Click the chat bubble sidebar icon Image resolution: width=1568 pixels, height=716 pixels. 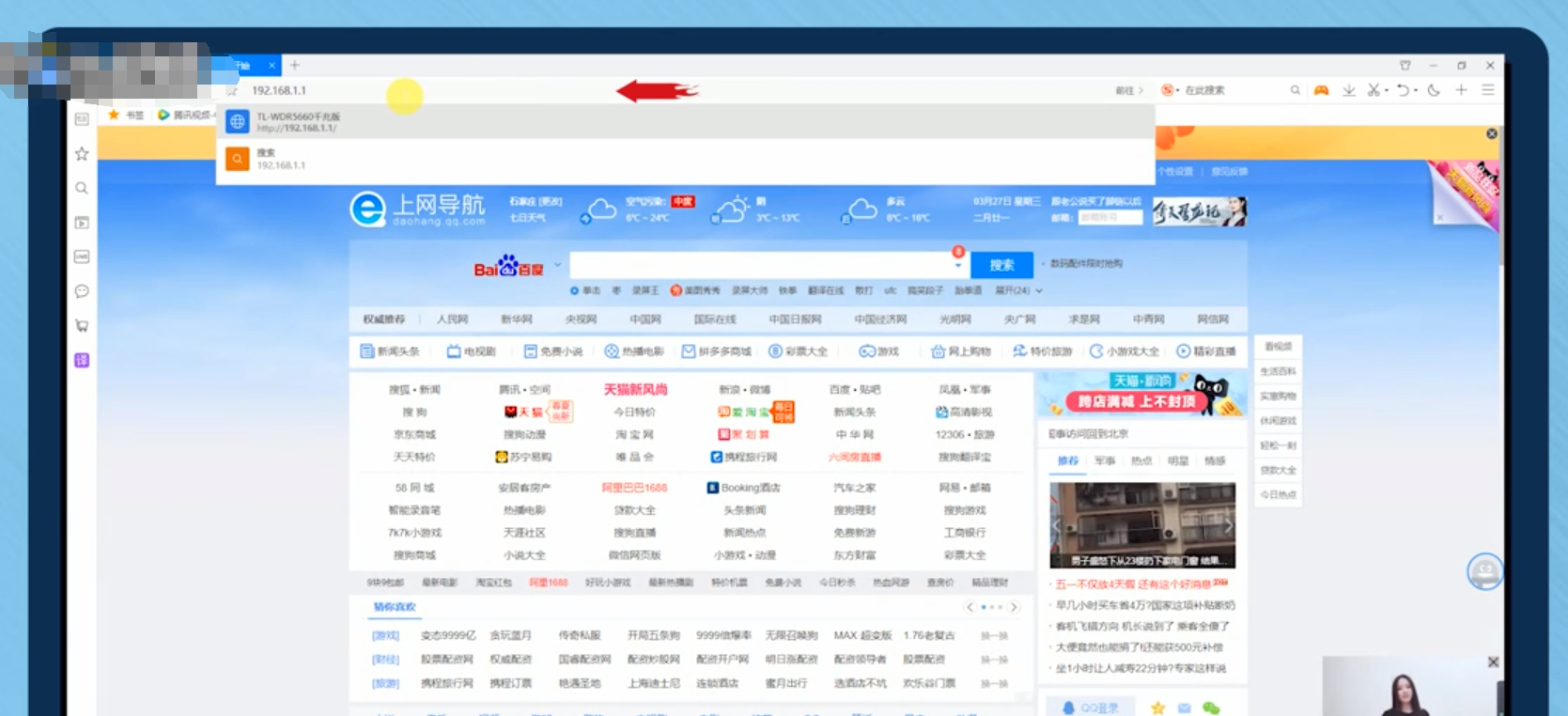82,291
